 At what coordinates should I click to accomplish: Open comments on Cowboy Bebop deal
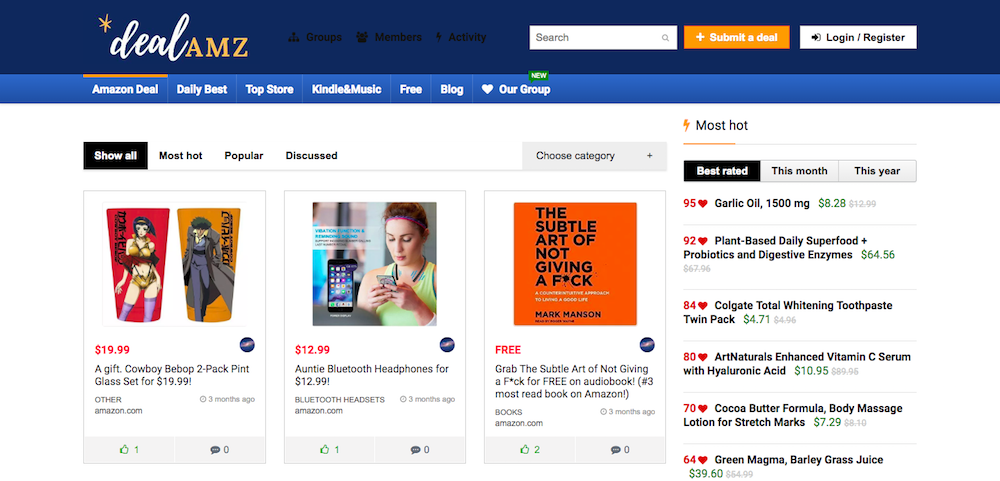click(219, 450)
